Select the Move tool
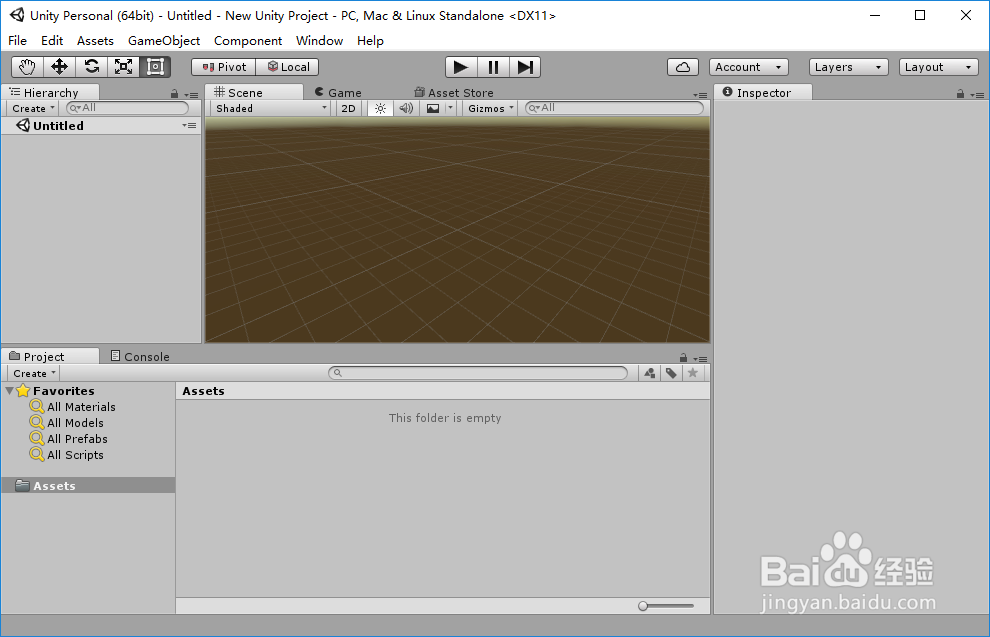990x637 pixels. pyautogui.click(x=59, y=66)
